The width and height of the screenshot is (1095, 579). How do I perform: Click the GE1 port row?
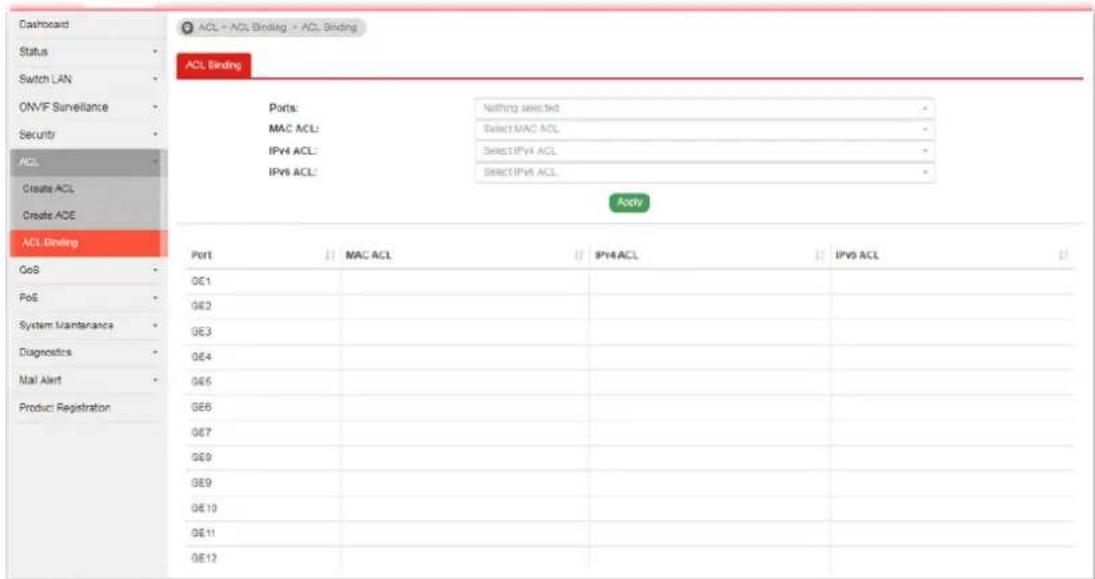click(x=630, y=281)
